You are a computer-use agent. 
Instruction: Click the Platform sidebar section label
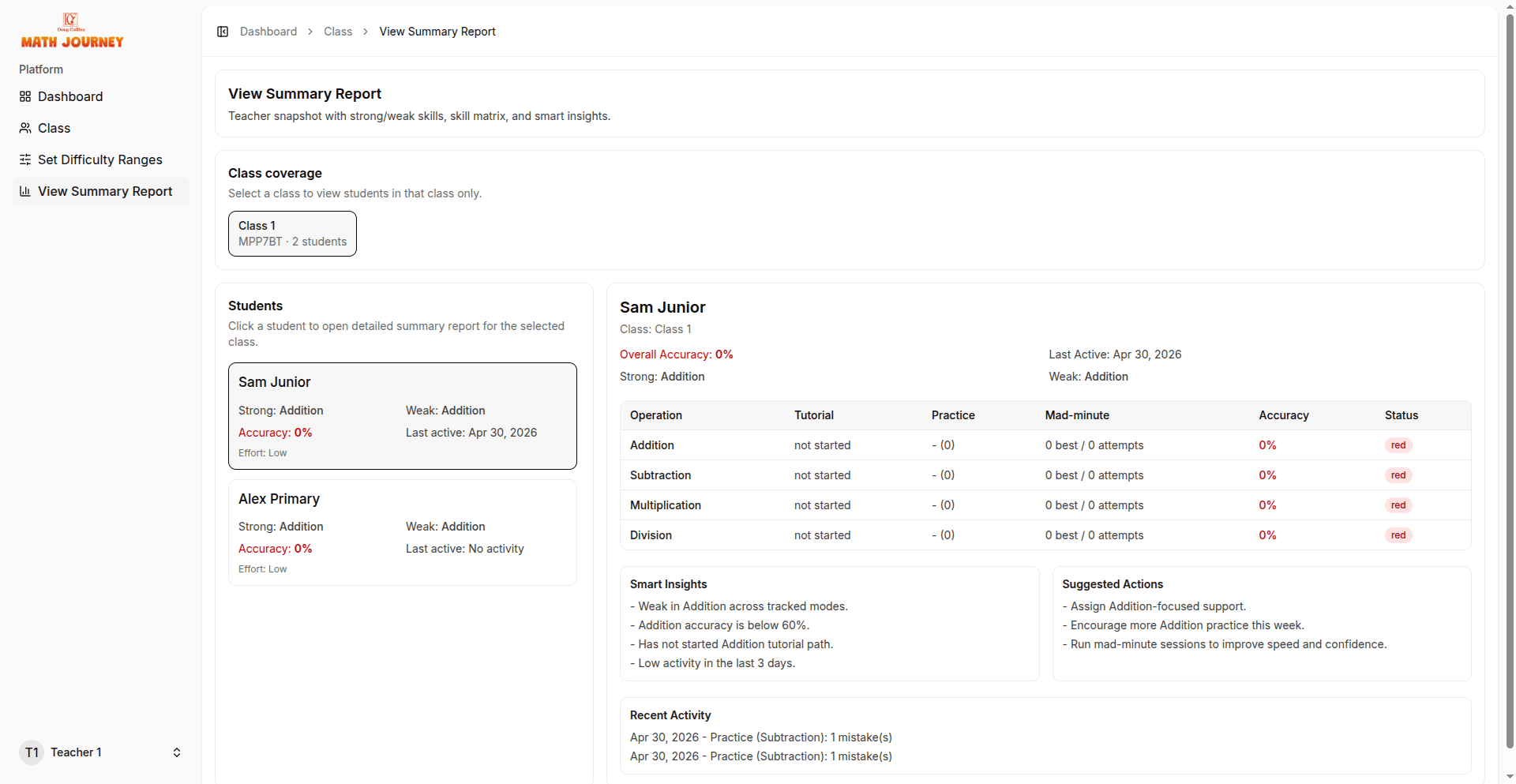41,69
